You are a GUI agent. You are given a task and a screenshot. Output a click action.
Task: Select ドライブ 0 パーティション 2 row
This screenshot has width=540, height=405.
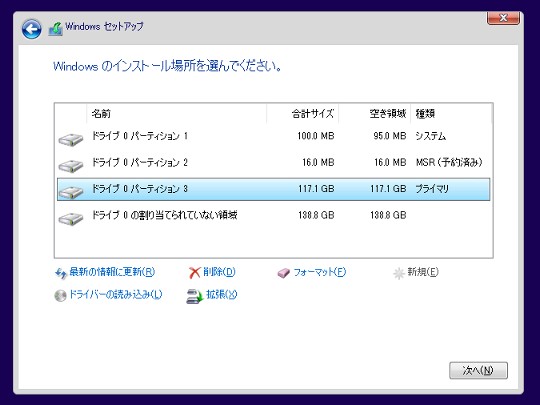tap(273, 163)
